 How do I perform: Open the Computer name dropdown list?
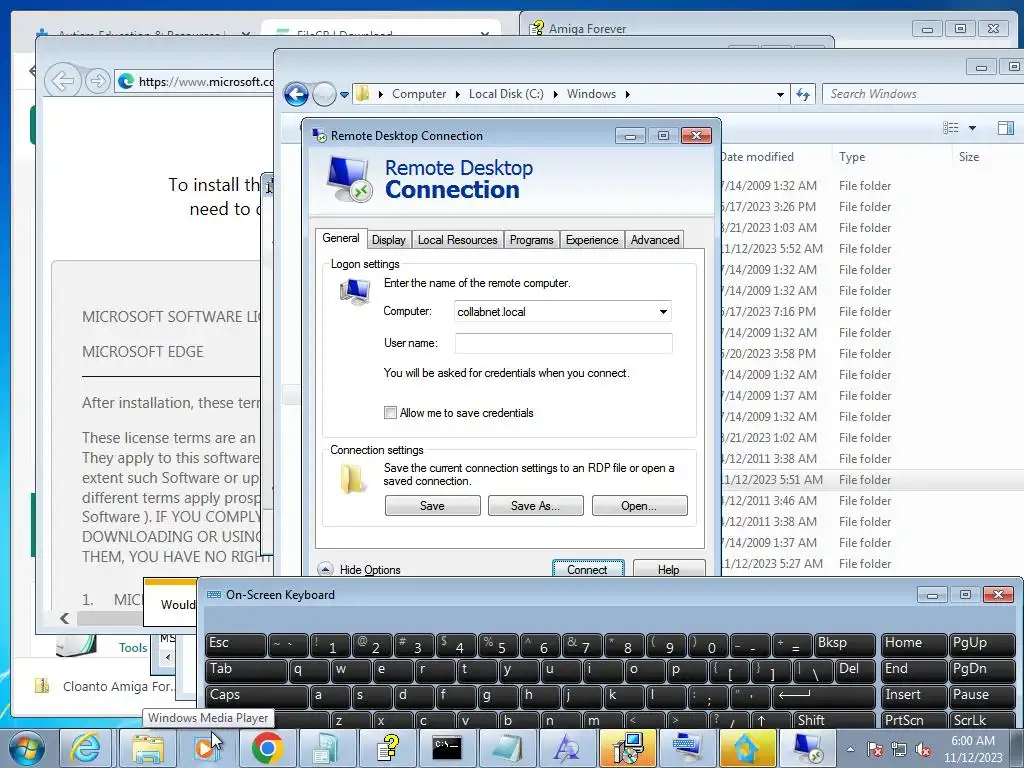(x=663, y=312)
